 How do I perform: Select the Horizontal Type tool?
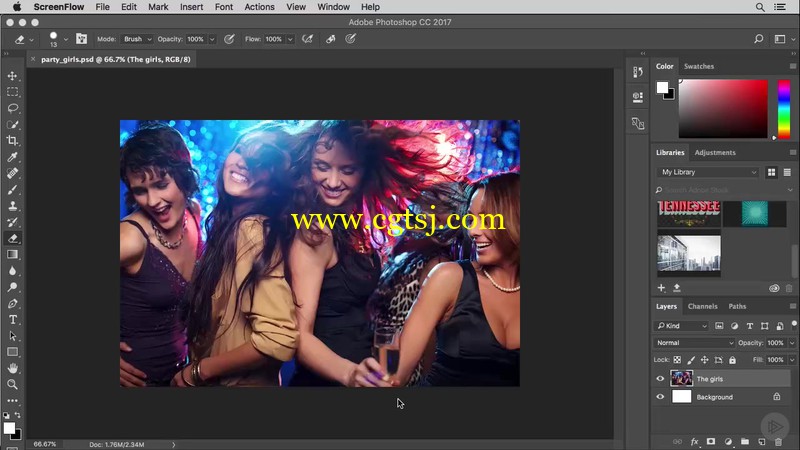tap(12, 320)
